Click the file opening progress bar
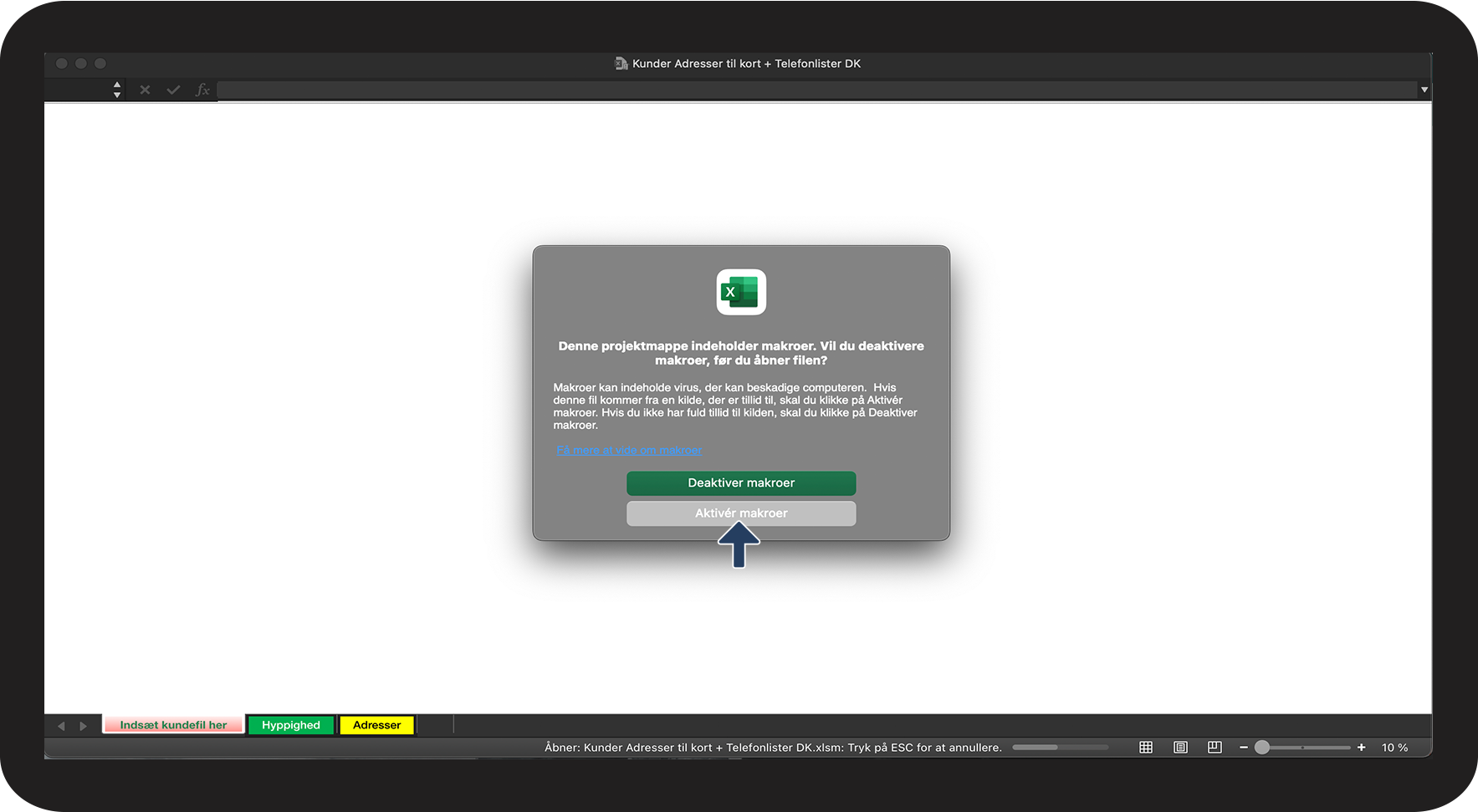1478x812 pixels. [1060, 747]
